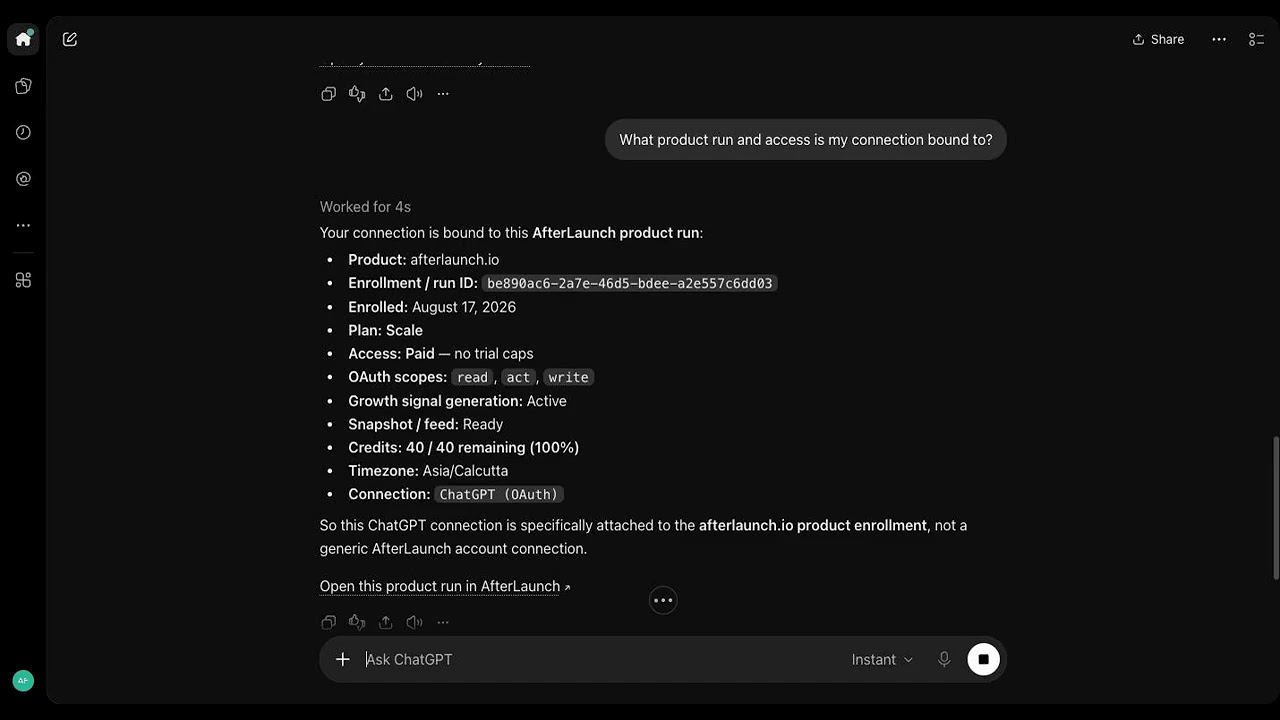Image resolution: width=1280 pixels, height=720 pixels.
Task: Click the floating ellipsis button above composer
Action: tap(663, 601)
